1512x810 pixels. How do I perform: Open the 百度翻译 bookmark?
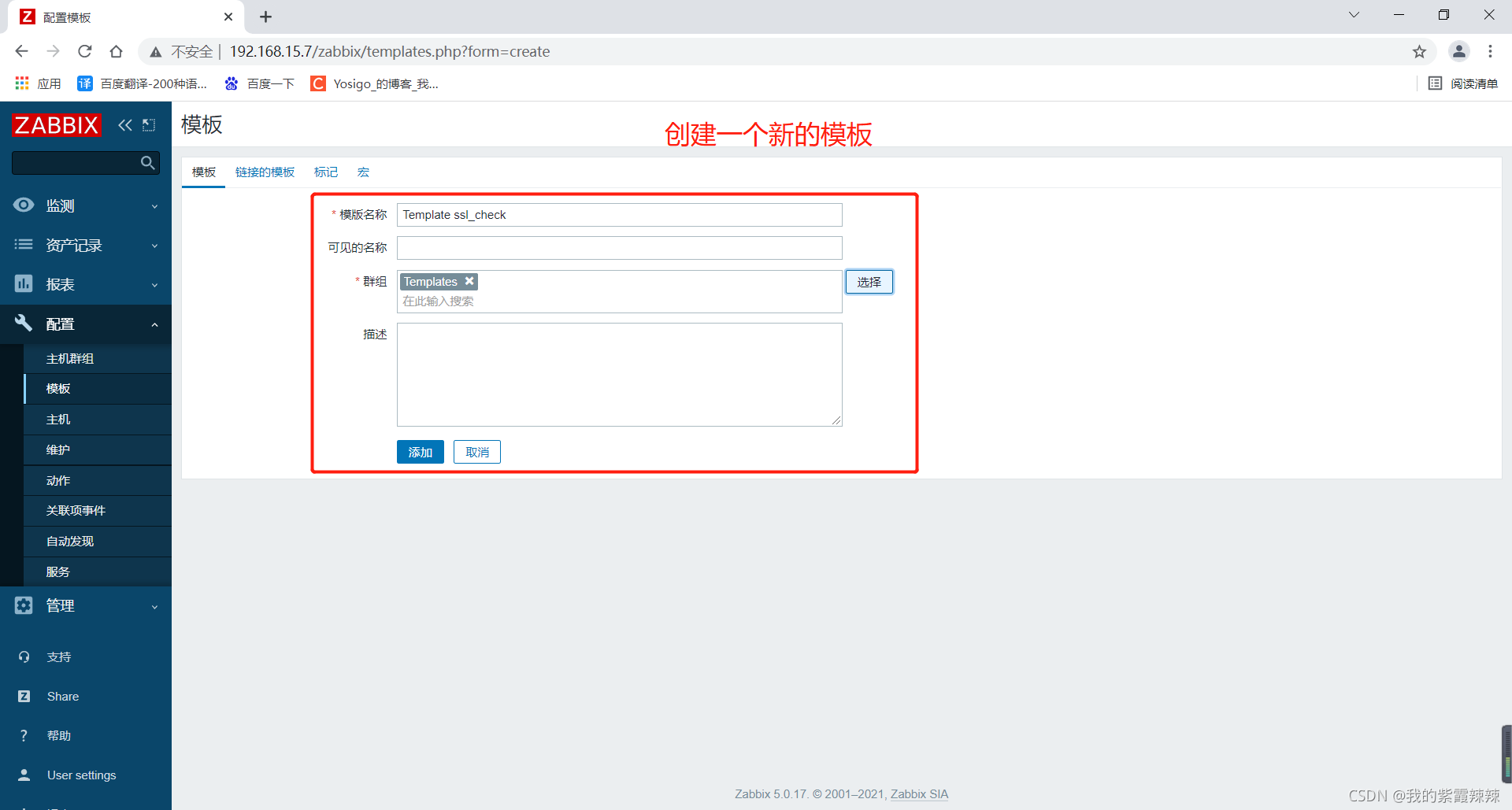click(x=143, y=83)
